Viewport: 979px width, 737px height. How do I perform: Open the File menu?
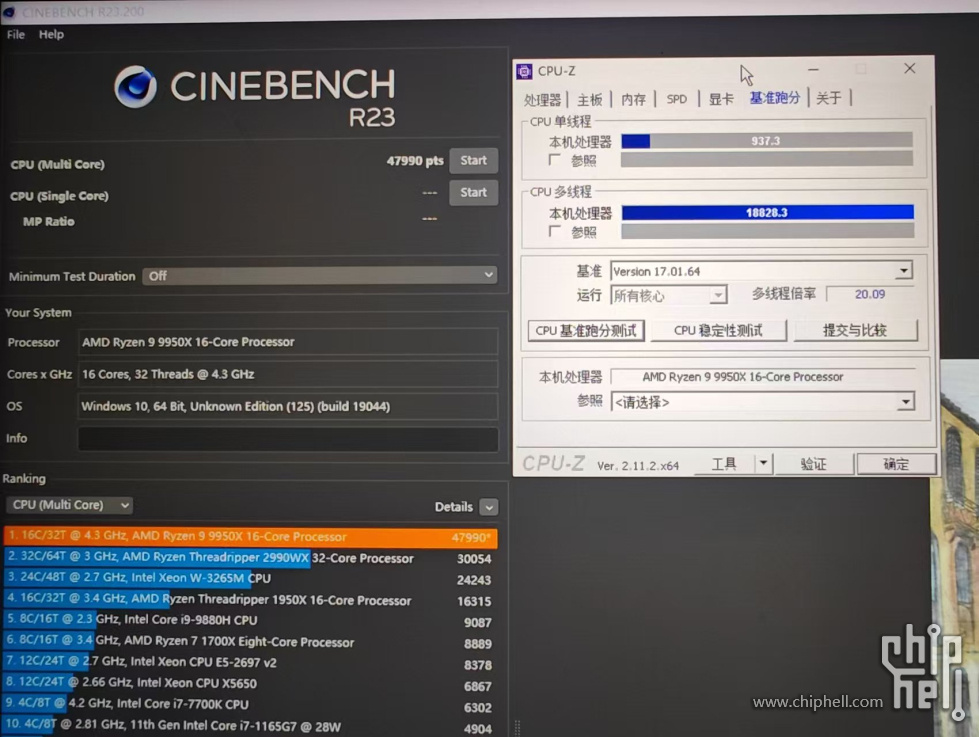(16, 34)
